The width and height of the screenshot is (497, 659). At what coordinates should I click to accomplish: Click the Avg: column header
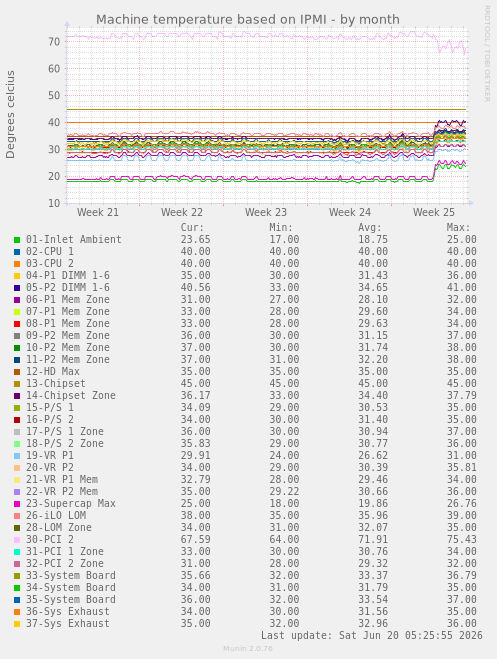(370, 227)
